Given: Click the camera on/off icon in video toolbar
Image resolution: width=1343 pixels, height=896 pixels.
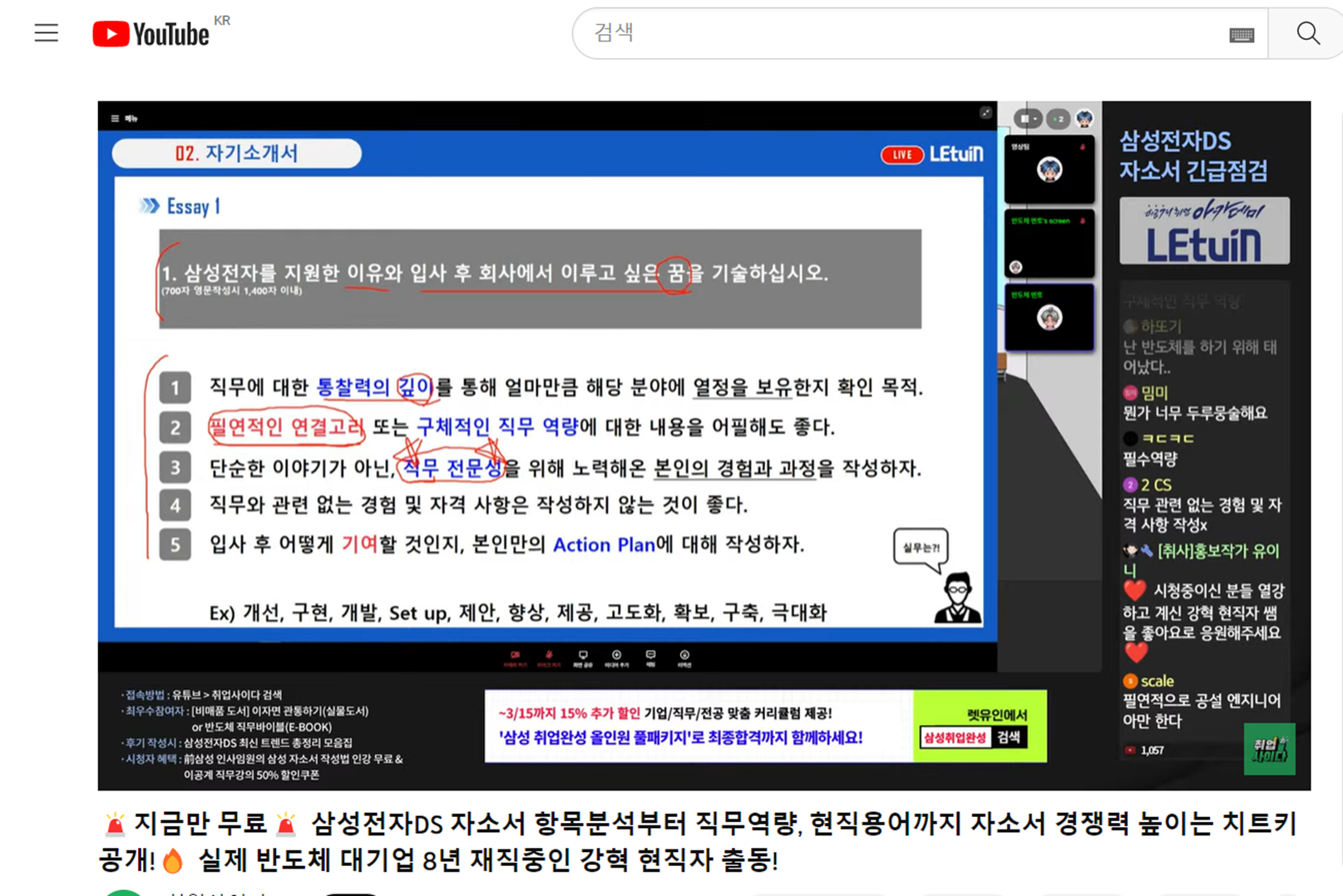Looking at the screenshot, I should 516,657.
